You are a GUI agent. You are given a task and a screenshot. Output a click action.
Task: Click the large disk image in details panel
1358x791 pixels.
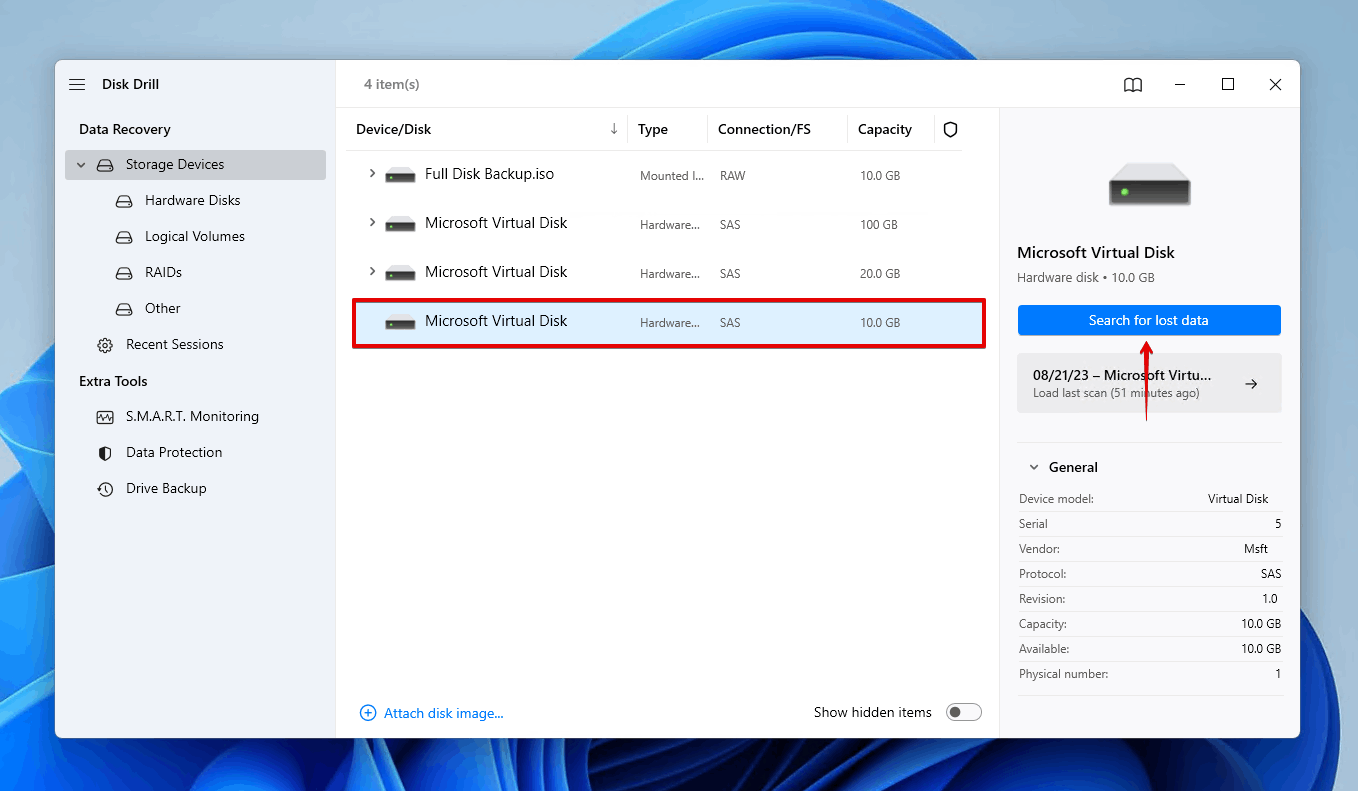1149,187
